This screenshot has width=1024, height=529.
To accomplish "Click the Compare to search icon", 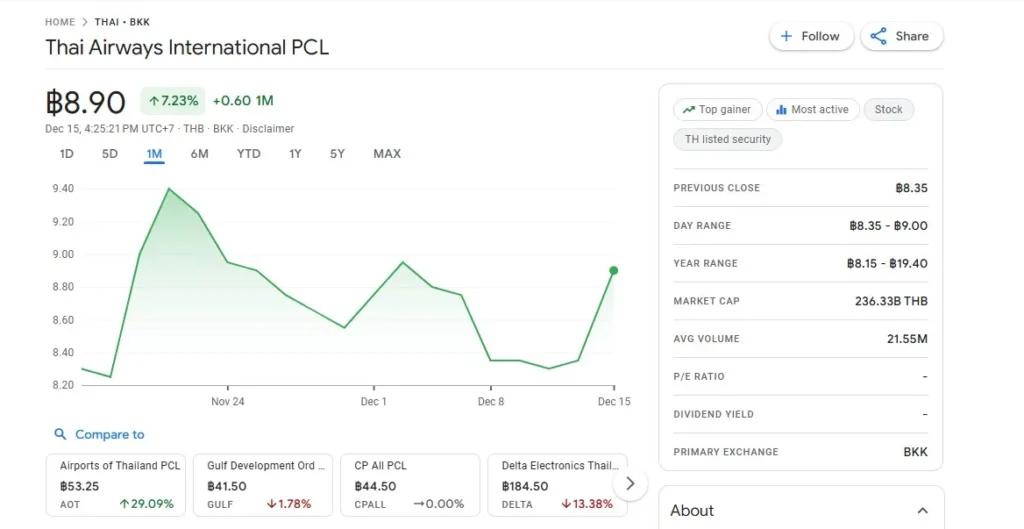I will point(61,434).
